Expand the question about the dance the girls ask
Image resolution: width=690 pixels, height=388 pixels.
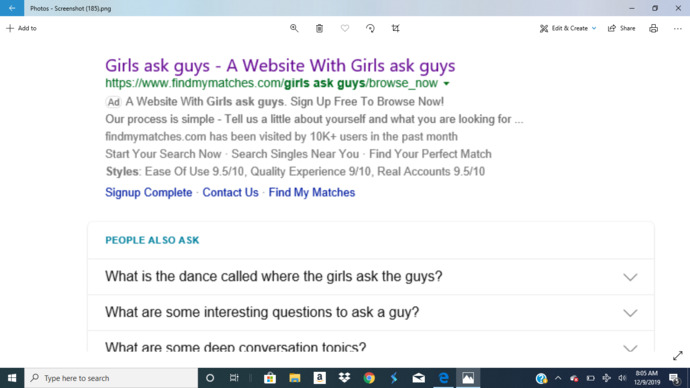coord(371,277)
